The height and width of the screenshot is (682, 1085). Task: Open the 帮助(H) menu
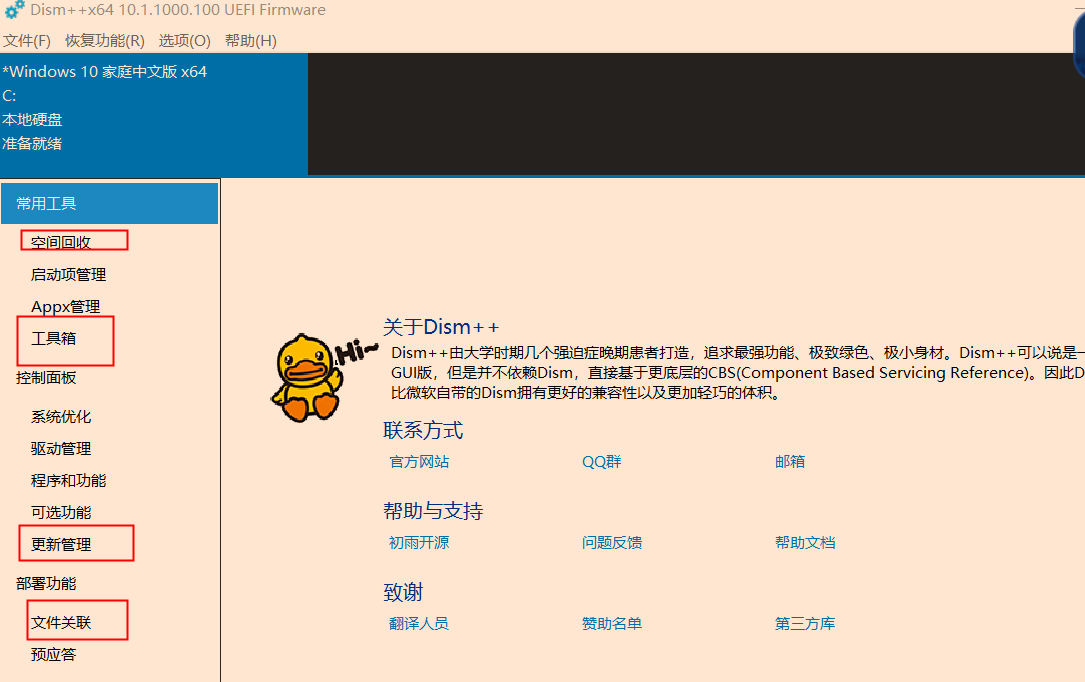click(x=250, y=41)
